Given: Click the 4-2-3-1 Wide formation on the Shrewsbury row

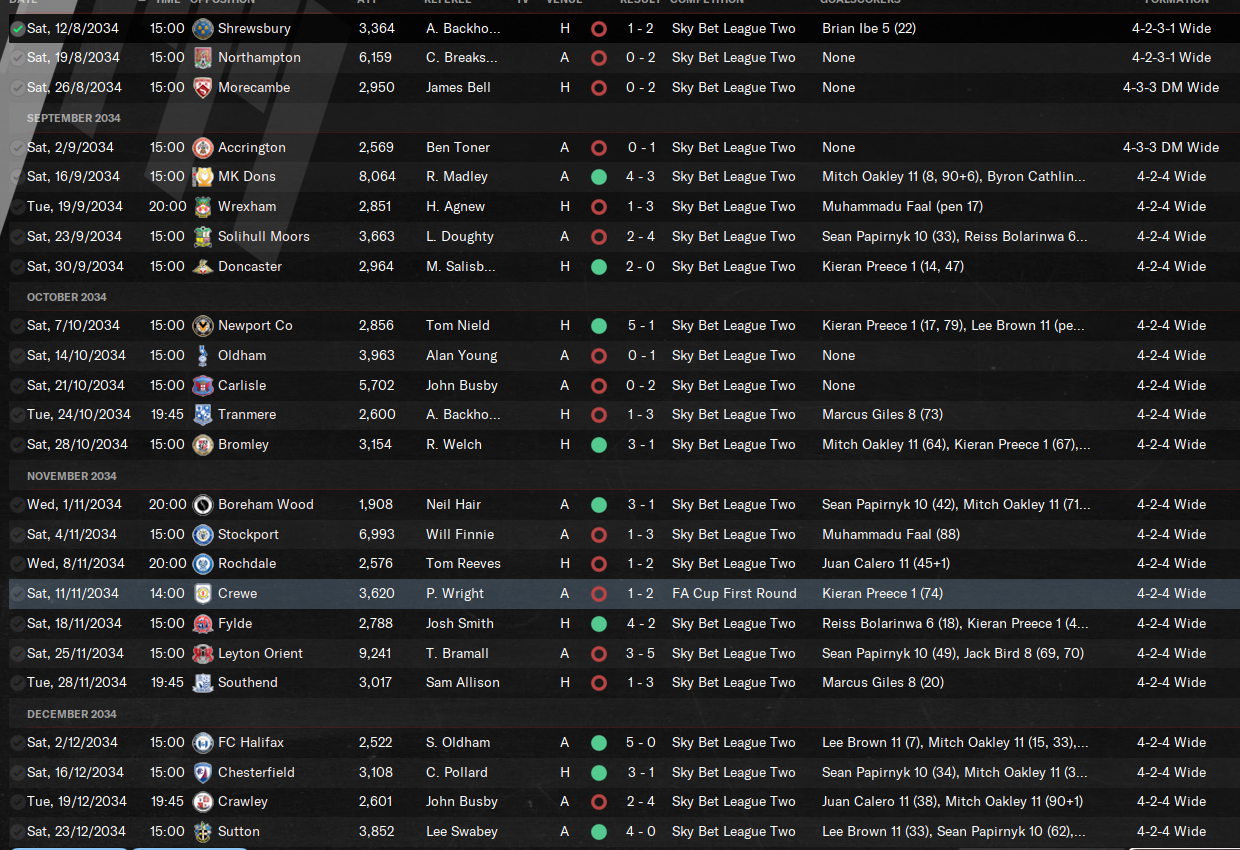Looking at the screenshot, I should pyautogui.click(x=1171, y=29).
